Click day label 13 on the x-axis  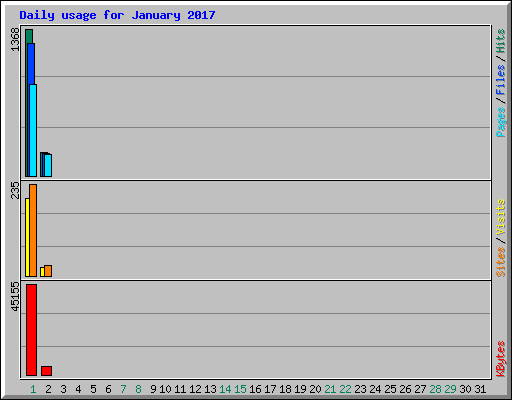pos(210,389)
